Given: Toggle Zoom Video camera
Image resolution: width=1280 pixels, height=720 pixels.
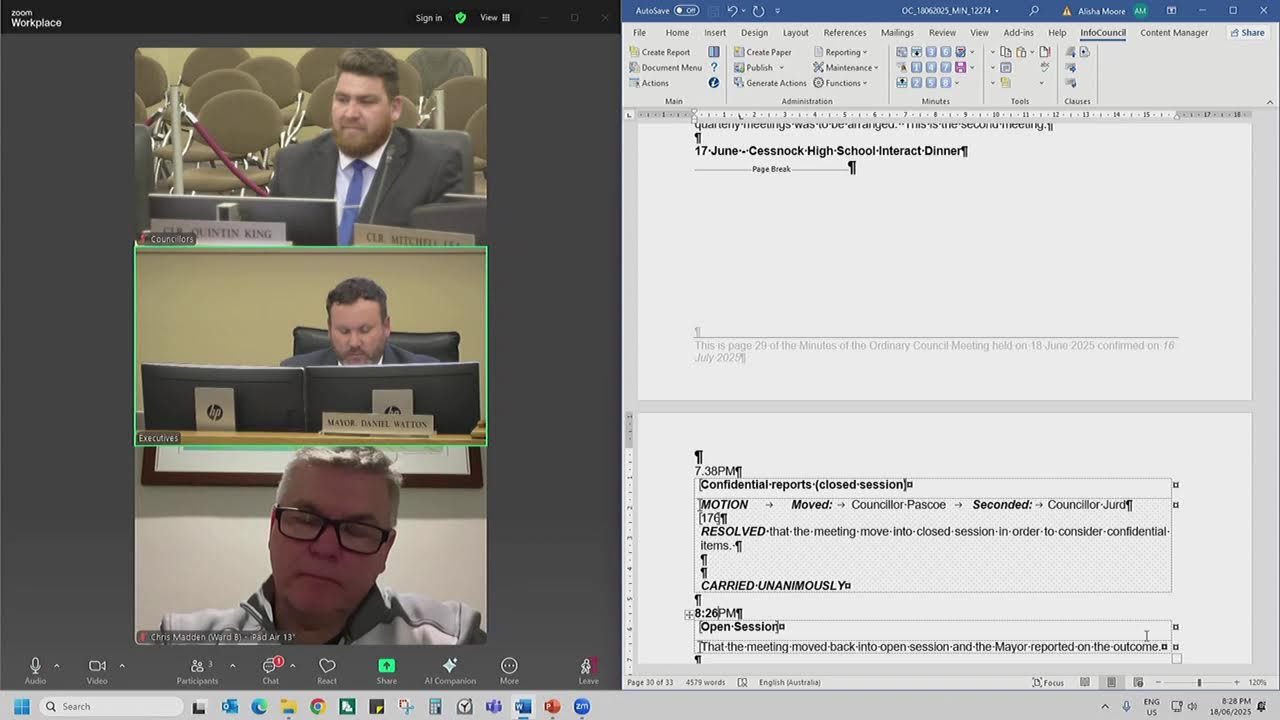Looking at the screenshot, I should 97,670.
